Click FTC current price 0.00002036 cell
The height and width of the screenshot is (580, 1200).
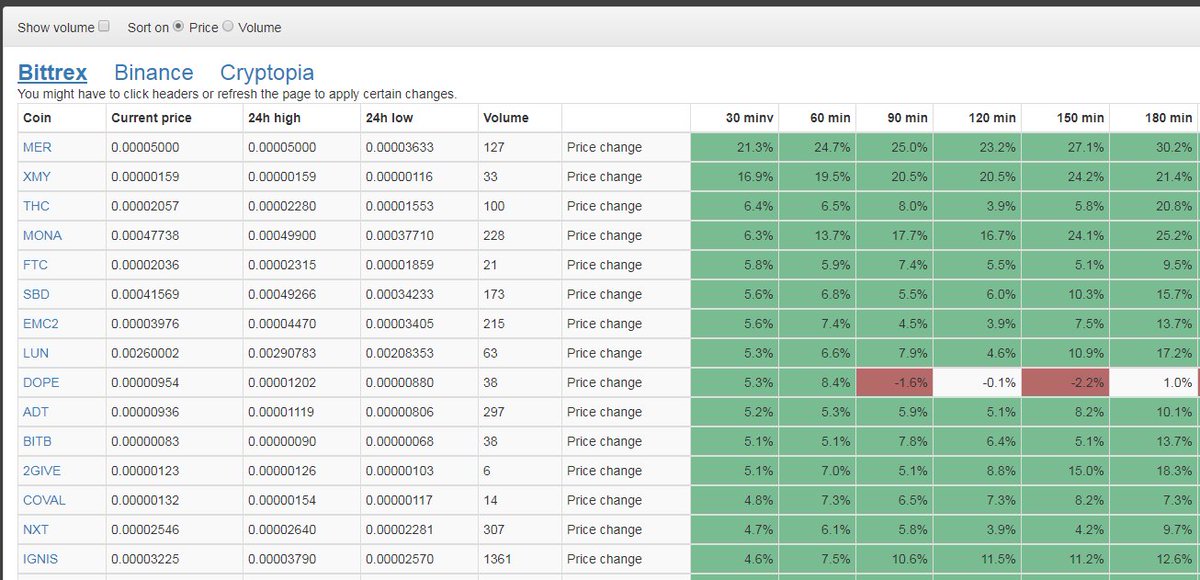[174, 265]
